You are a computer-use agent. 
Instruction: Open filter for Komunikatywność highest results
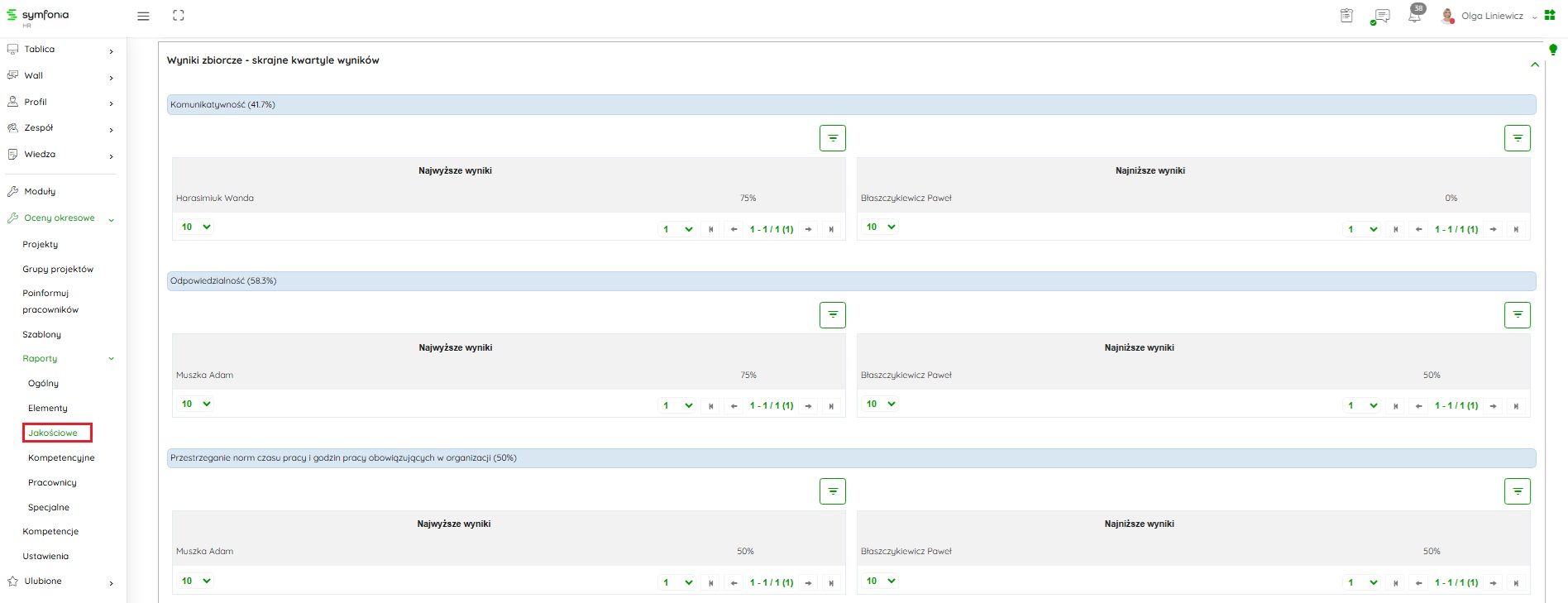point(832,138)
